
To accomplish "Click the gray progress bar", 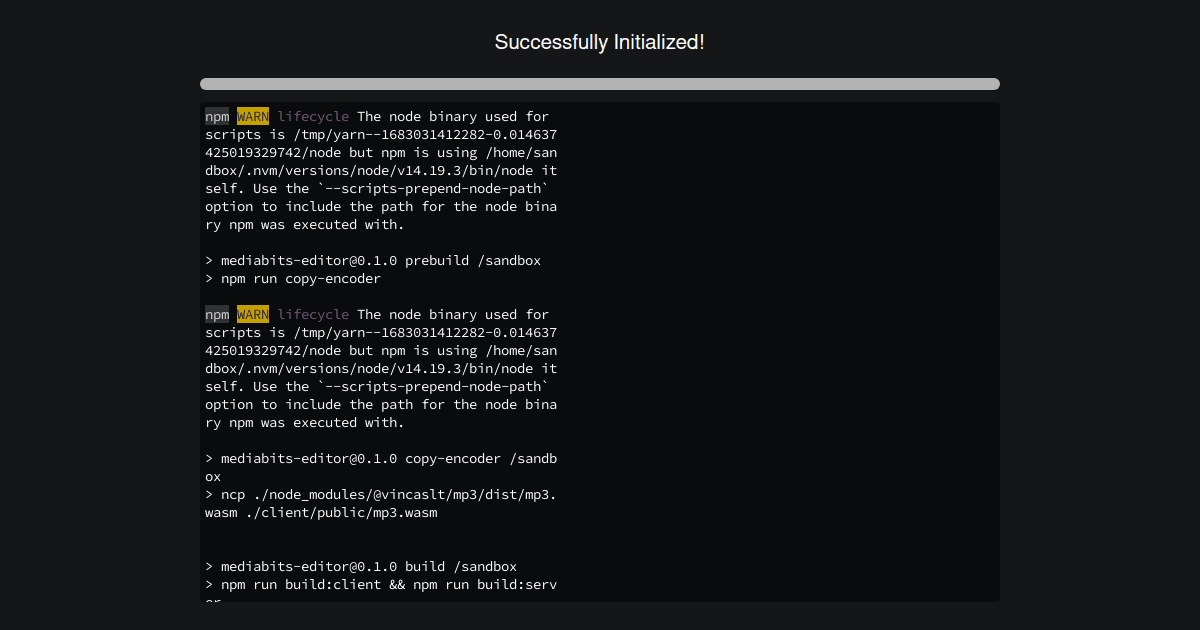I will 599,84.
